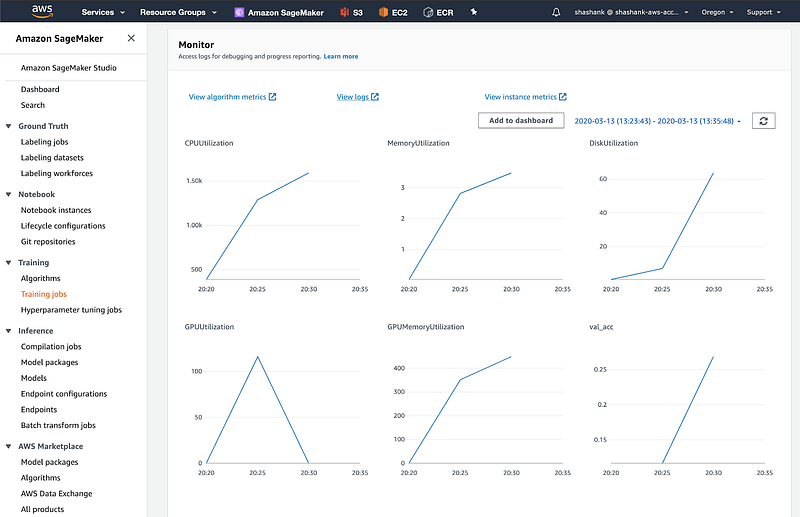Open the date time range selector
This screenshot has height=517, width=800.
pos(657,121)
